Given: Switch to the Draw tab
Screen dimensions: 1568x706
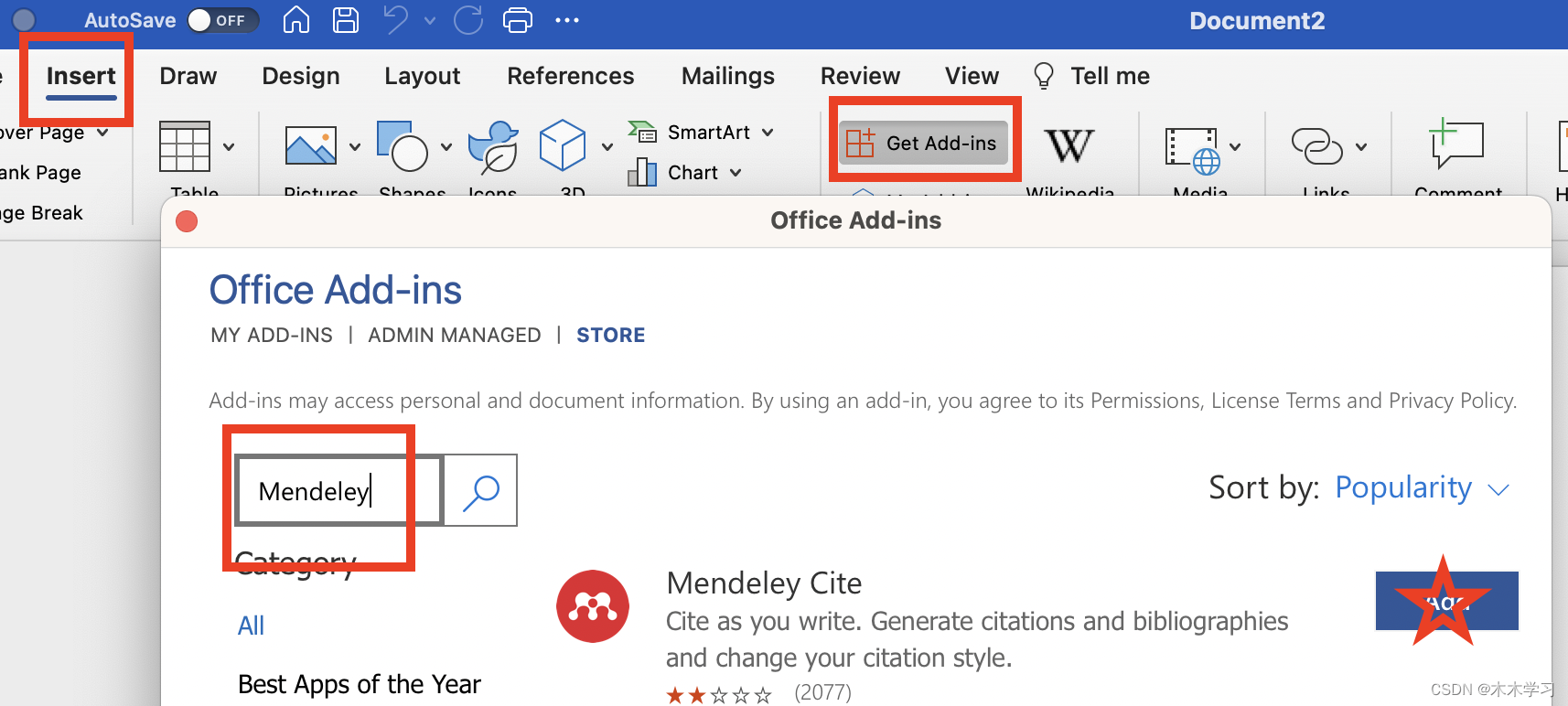Looking at the screenshot, I should tap(188, 76).
